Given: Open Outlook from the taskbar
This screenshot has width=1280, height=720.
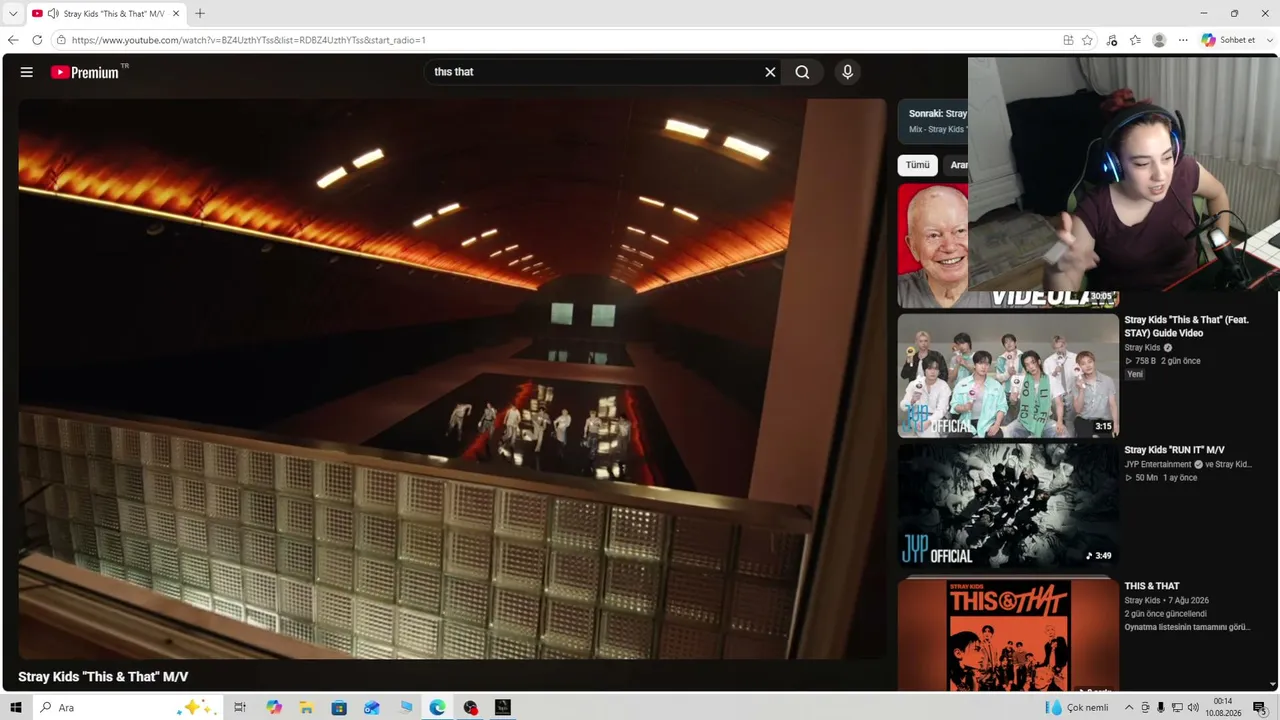Looking at the screenshot, I should (372, 708).
